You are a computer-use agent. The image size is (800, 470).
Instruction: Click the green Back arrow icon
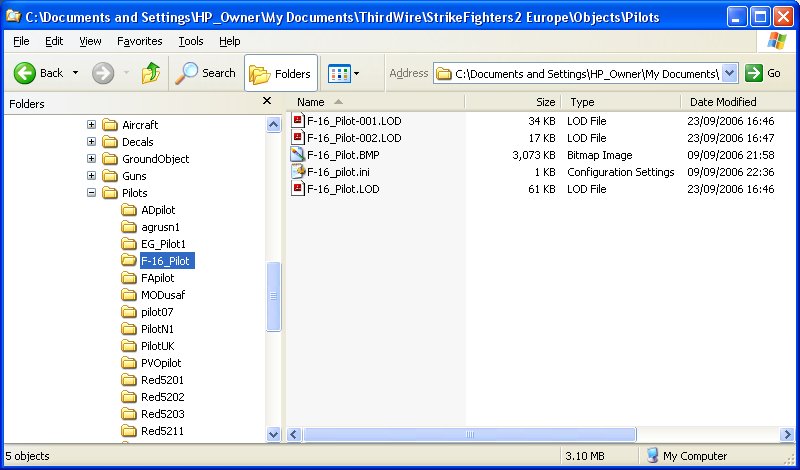pos(24,73)
